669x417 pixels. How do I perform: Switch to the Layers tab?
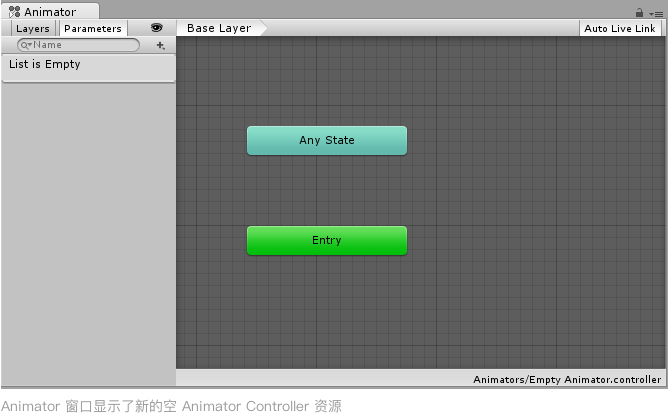(32, 29)
